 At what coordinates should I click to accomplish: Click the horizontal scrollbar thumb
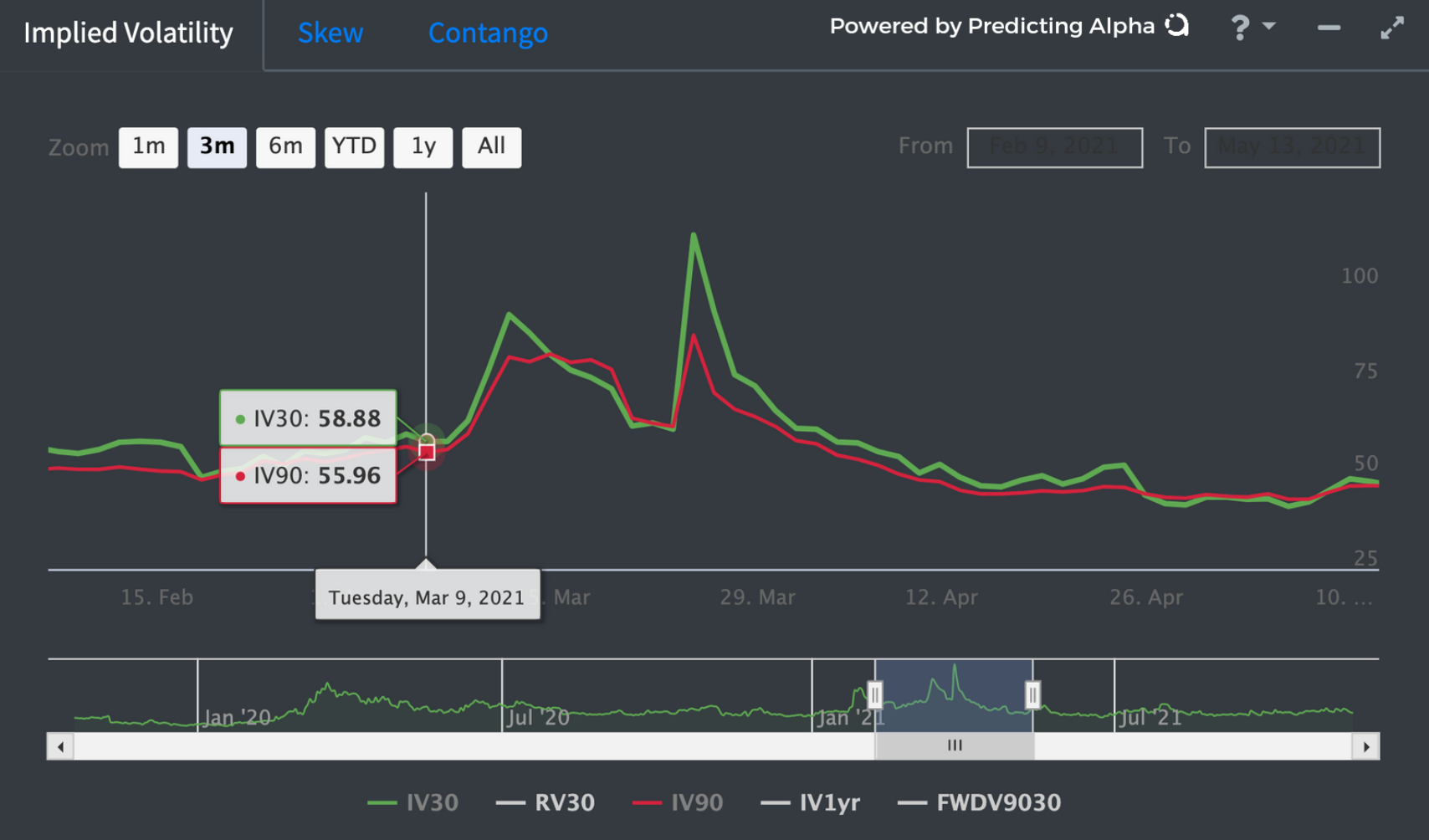coord(955,746)
